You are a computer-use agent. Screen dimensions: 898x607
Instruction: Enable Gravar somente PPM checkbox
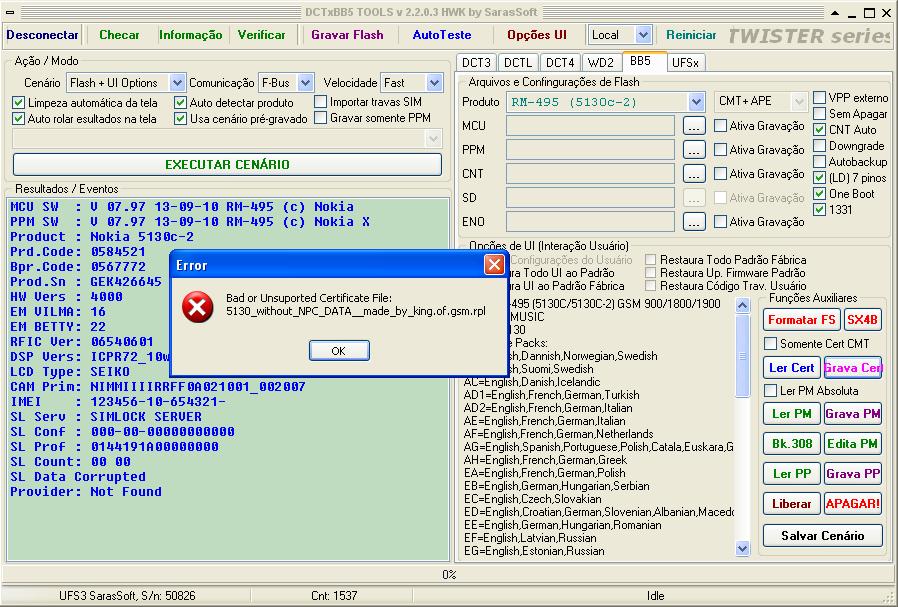(321, 117)
